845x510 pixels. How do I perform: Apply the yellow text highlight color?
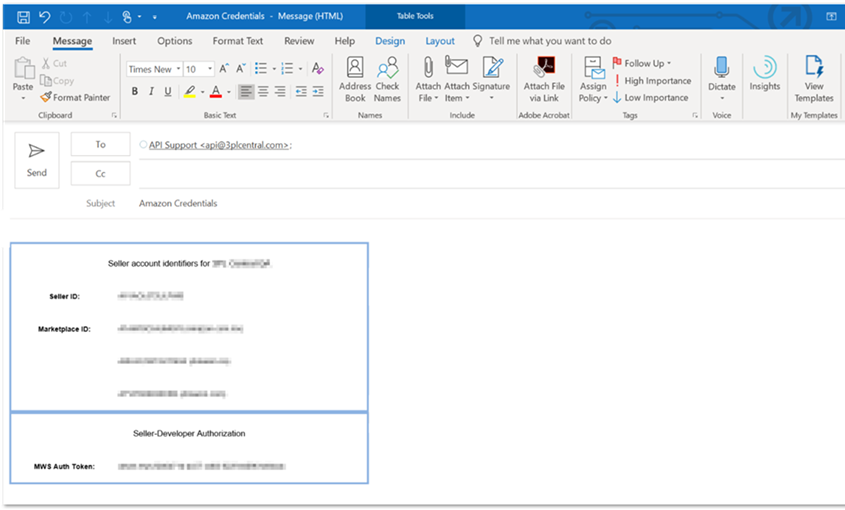(190, 92)
